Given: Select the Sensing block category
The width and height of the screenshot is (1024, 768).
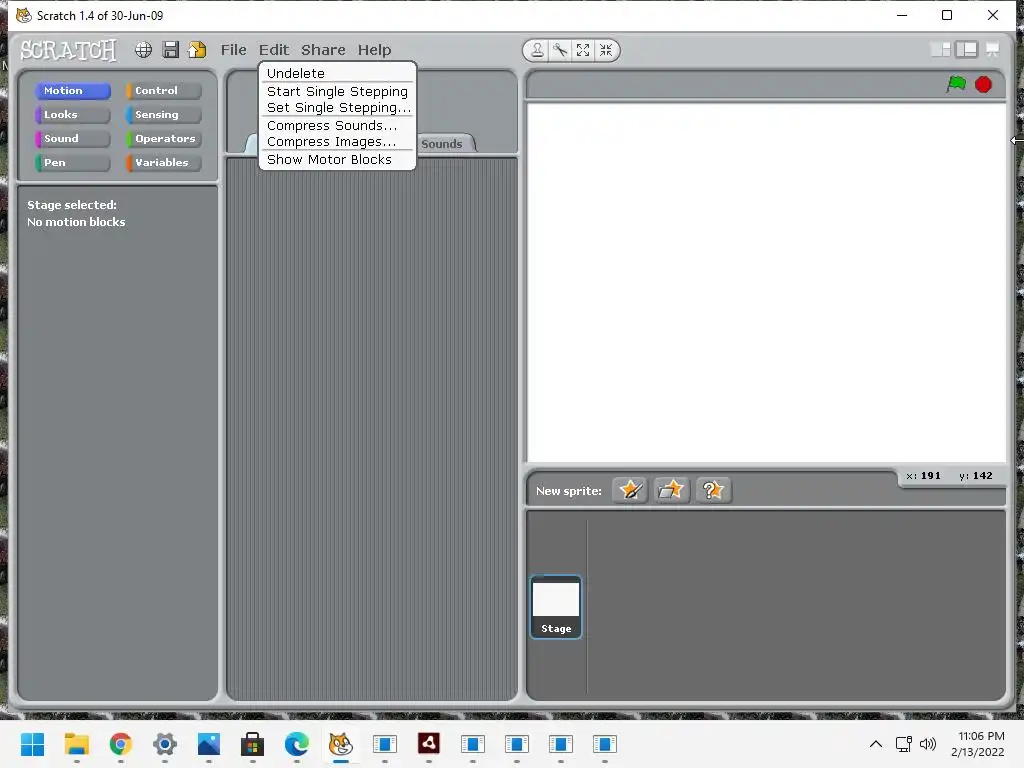Looking at the screenshot, I should pos(164,114).
